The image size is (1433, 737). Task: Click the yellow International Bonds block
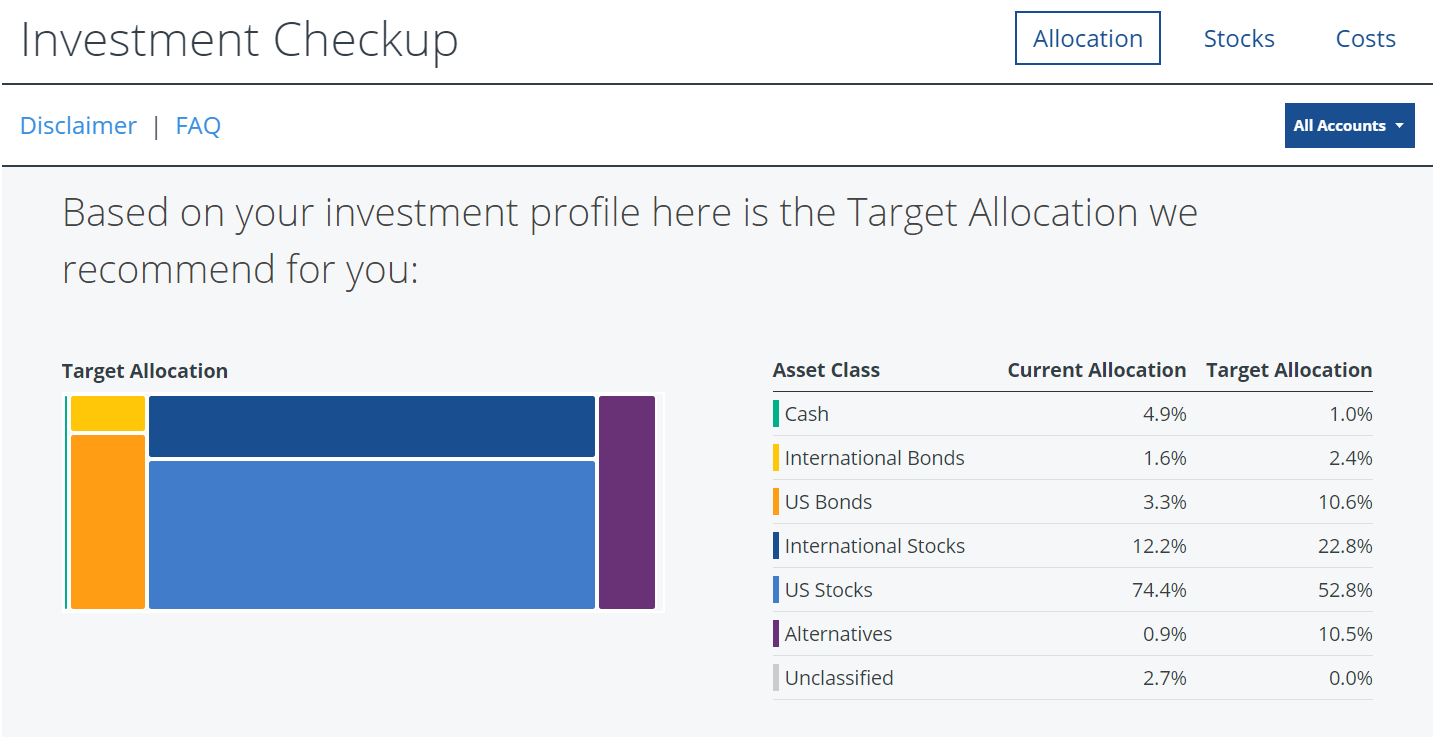point(108,413)
